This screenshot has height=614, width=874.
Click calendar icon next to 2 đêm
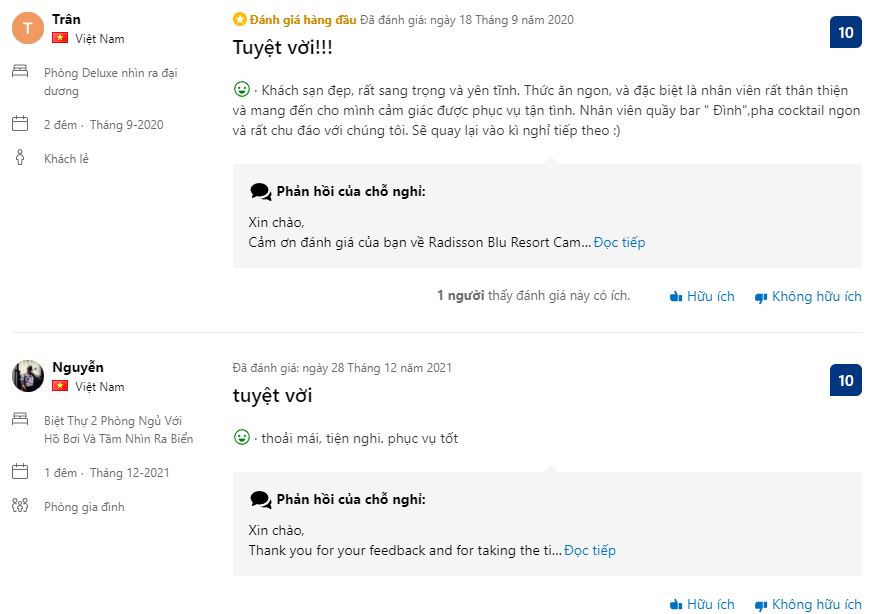(20, 124)
